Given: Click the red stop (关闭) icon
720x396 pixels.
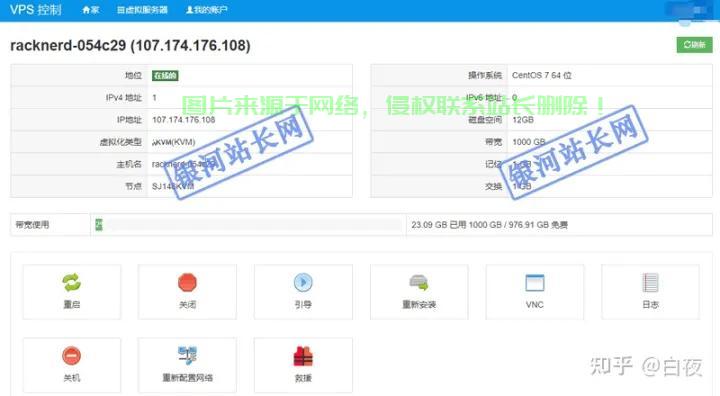Looking at the screenshot, I should click(187, 283).
